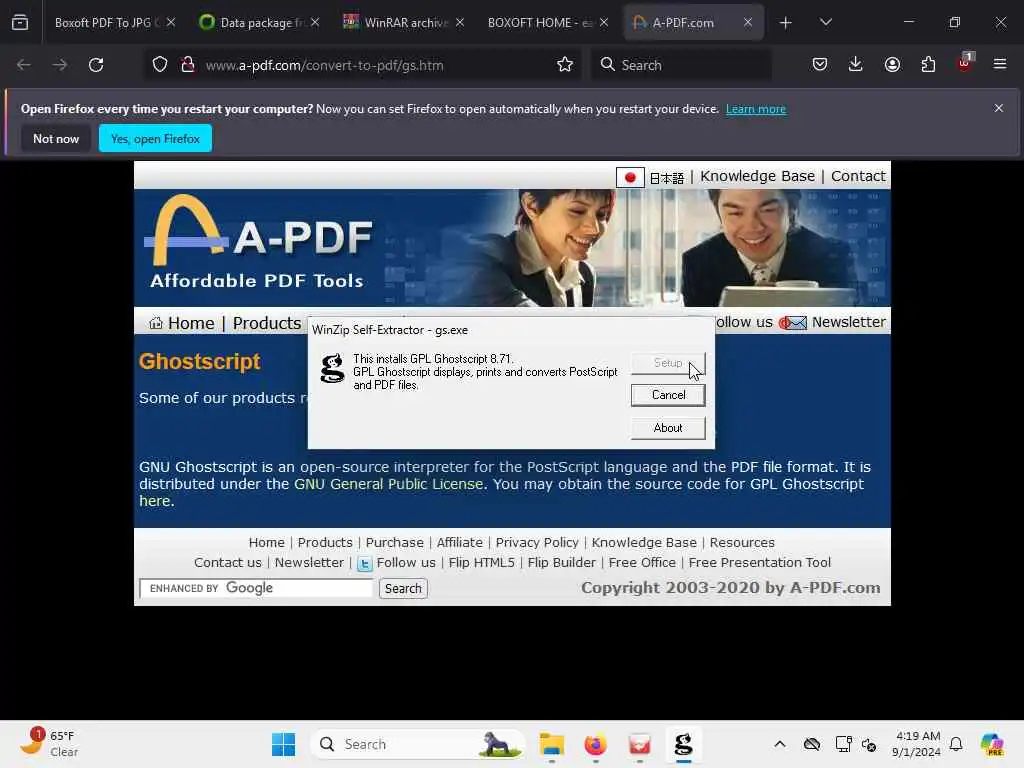Switch to Firefox from the taskbar

coord(595,744)
